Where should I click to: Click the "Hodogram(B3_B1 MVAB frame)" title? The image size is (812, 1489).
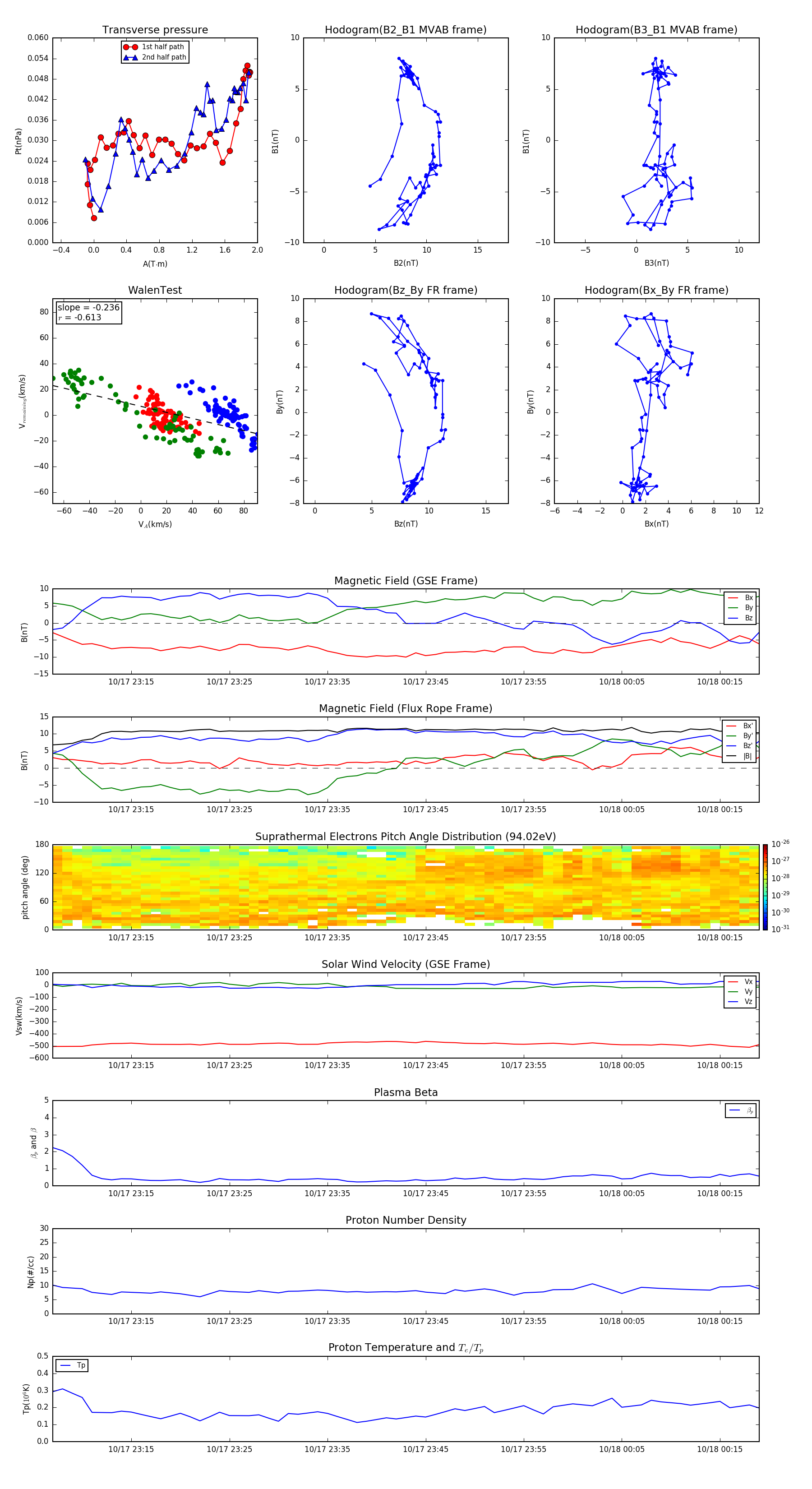click(656, 30)
